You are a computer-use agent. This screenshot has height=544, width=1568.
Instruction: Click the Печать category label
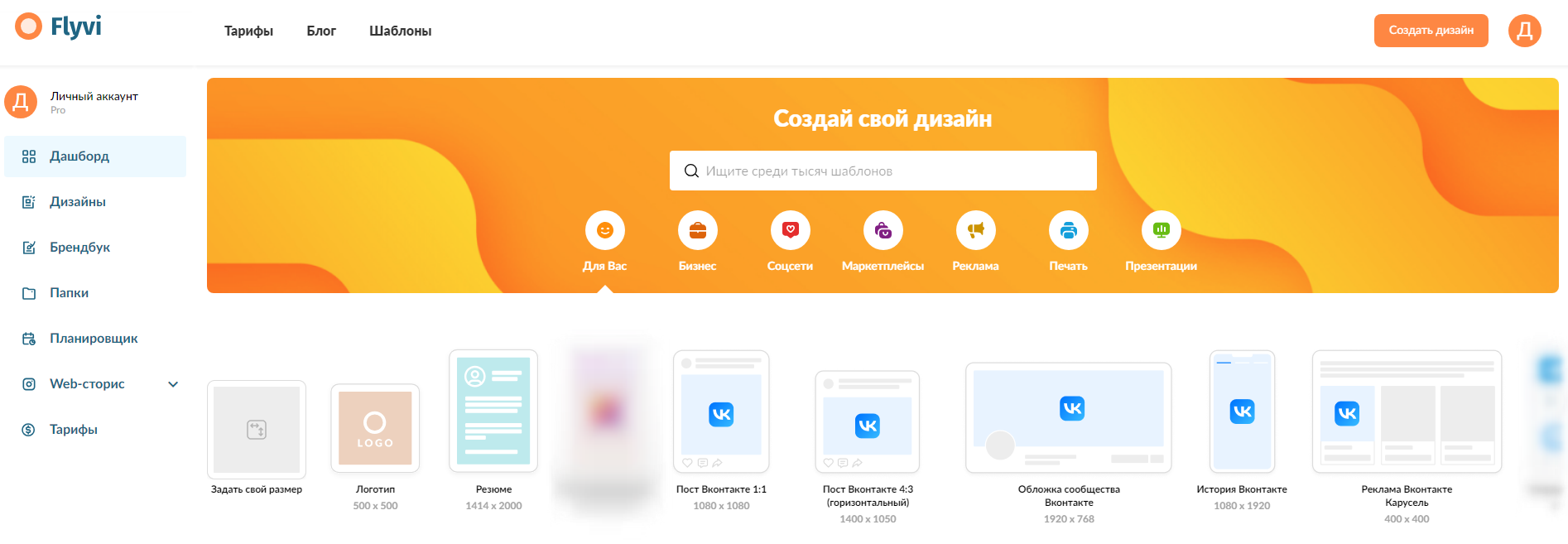pyautogui.click(x=1069, y=266)
